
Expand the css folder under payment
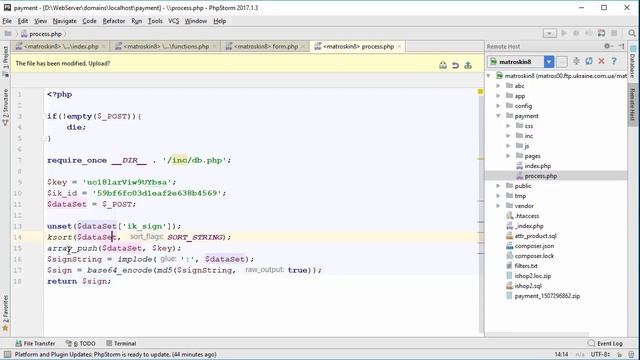tap(508, 126)
